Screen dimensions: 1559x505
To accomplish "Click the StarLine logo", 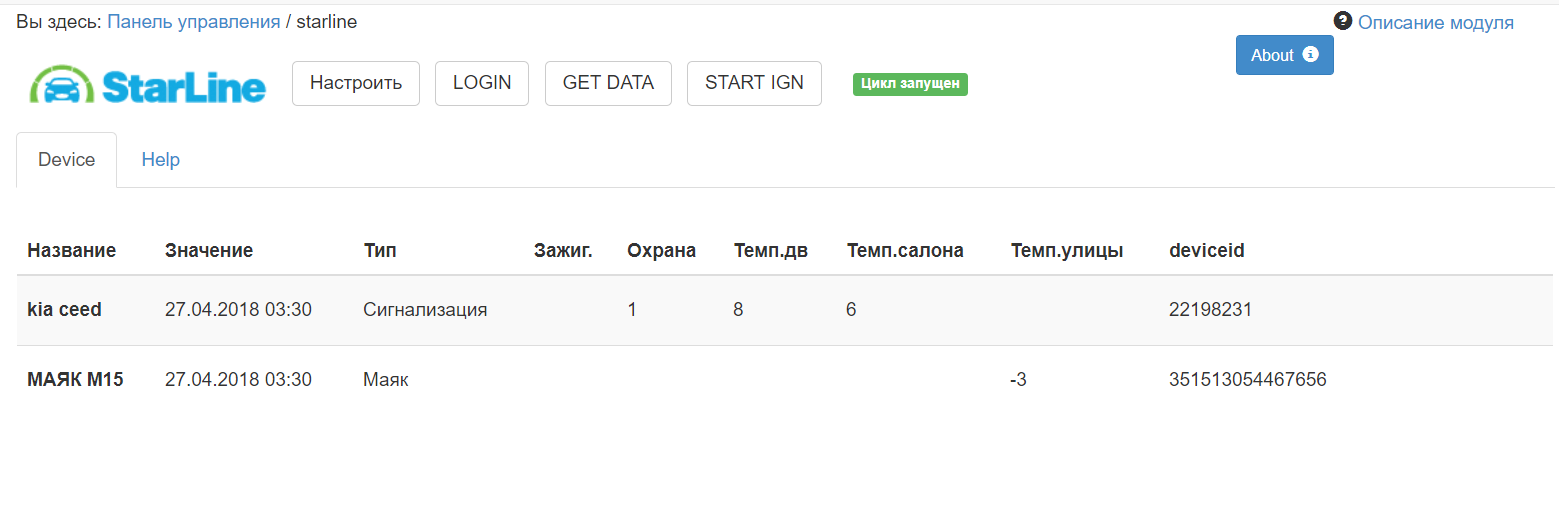I will coord(147,85).
